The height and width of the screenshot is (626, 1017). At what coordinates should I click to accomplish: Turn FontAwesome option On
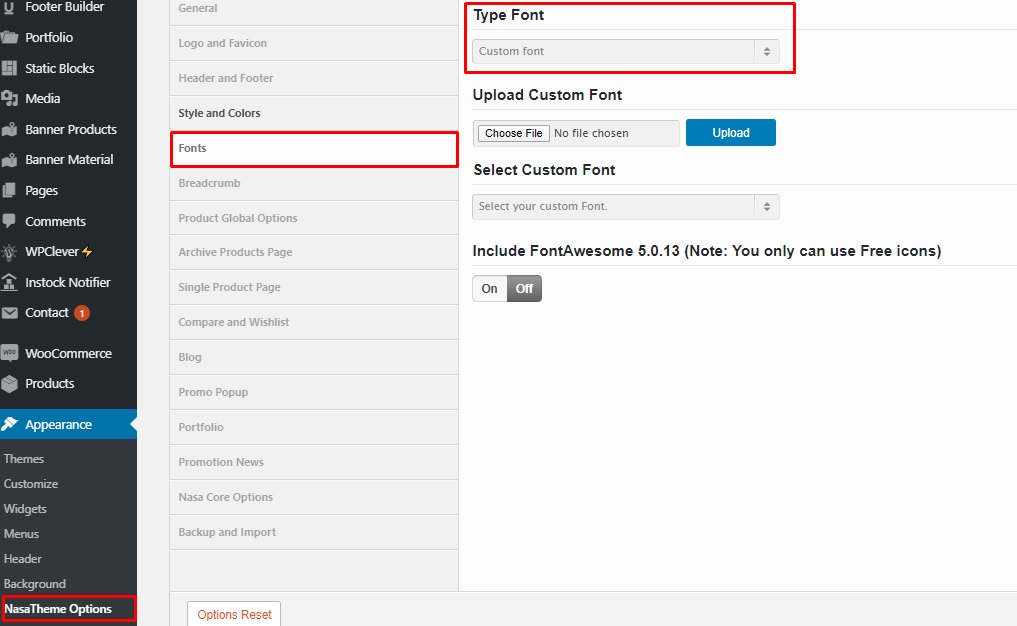490,289
